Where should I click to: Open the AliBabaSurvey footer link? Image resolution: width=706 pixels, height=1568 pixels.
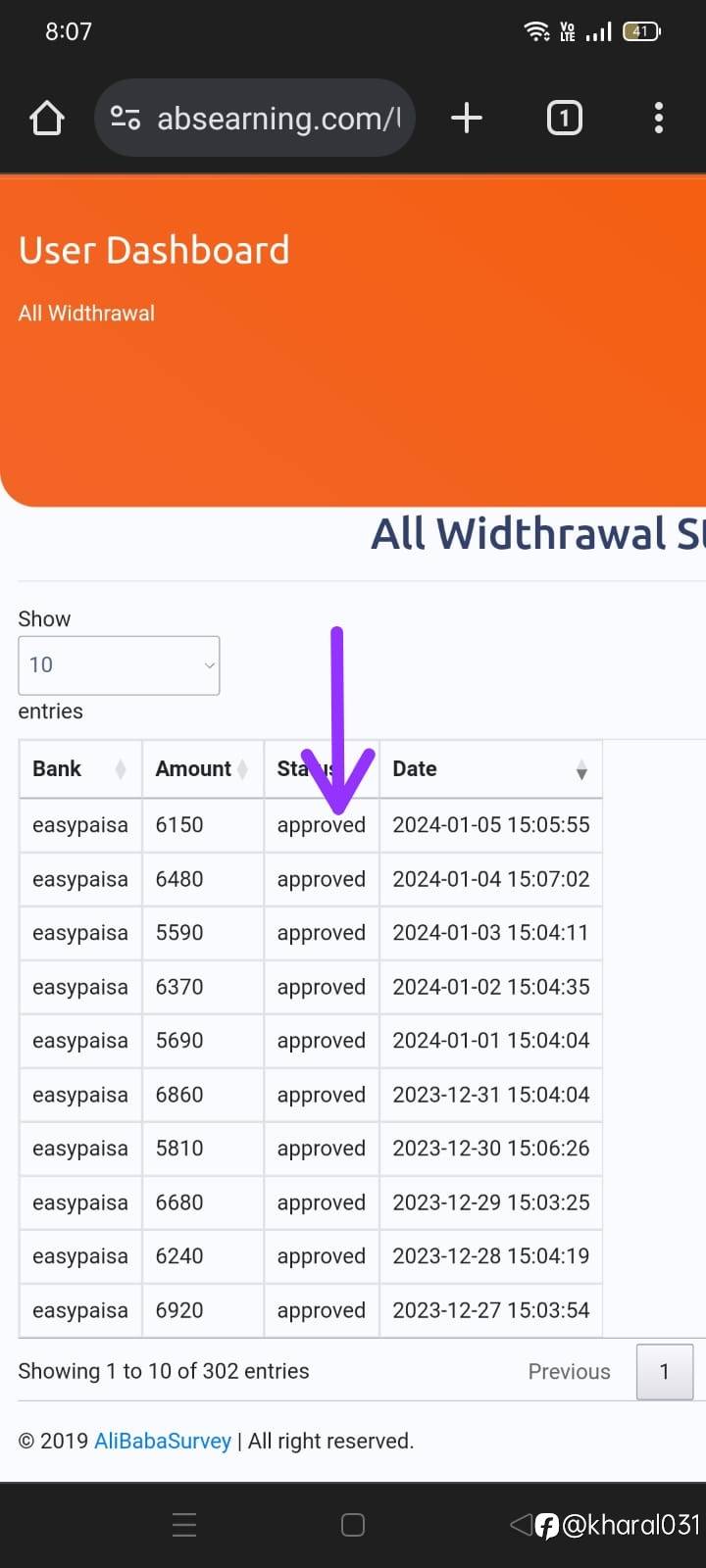(163, 1441)
